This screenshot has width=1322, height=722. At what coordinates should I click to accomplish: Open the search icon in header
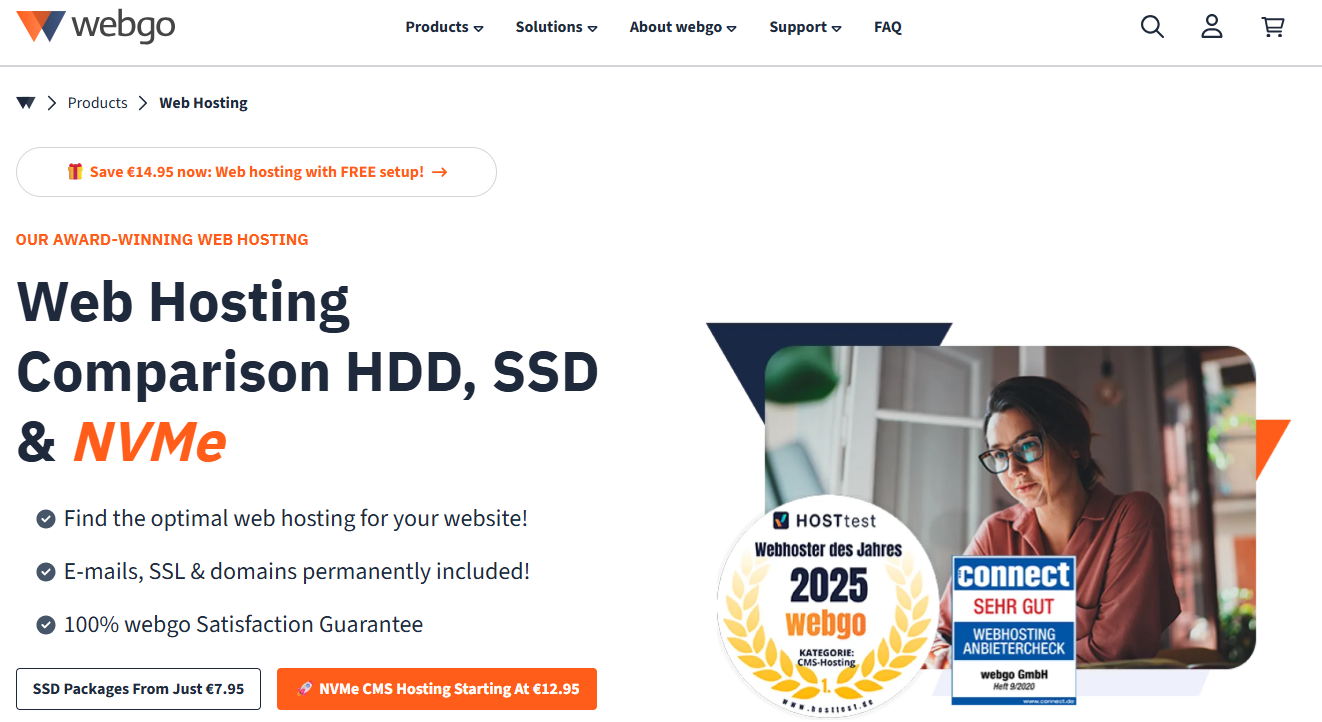click(x=1152, y=27)
